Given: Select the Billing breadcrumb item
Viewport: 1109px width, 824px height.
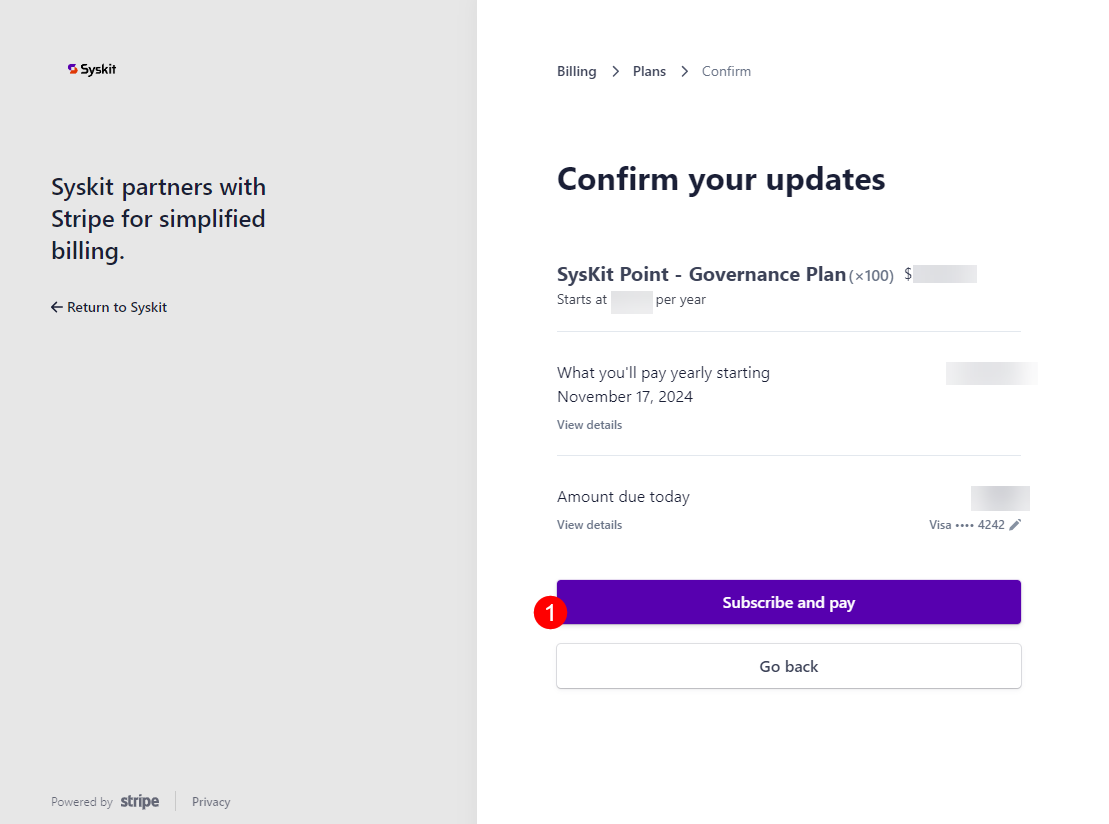Looking at the screenshot, I should (x=576, y=71).
